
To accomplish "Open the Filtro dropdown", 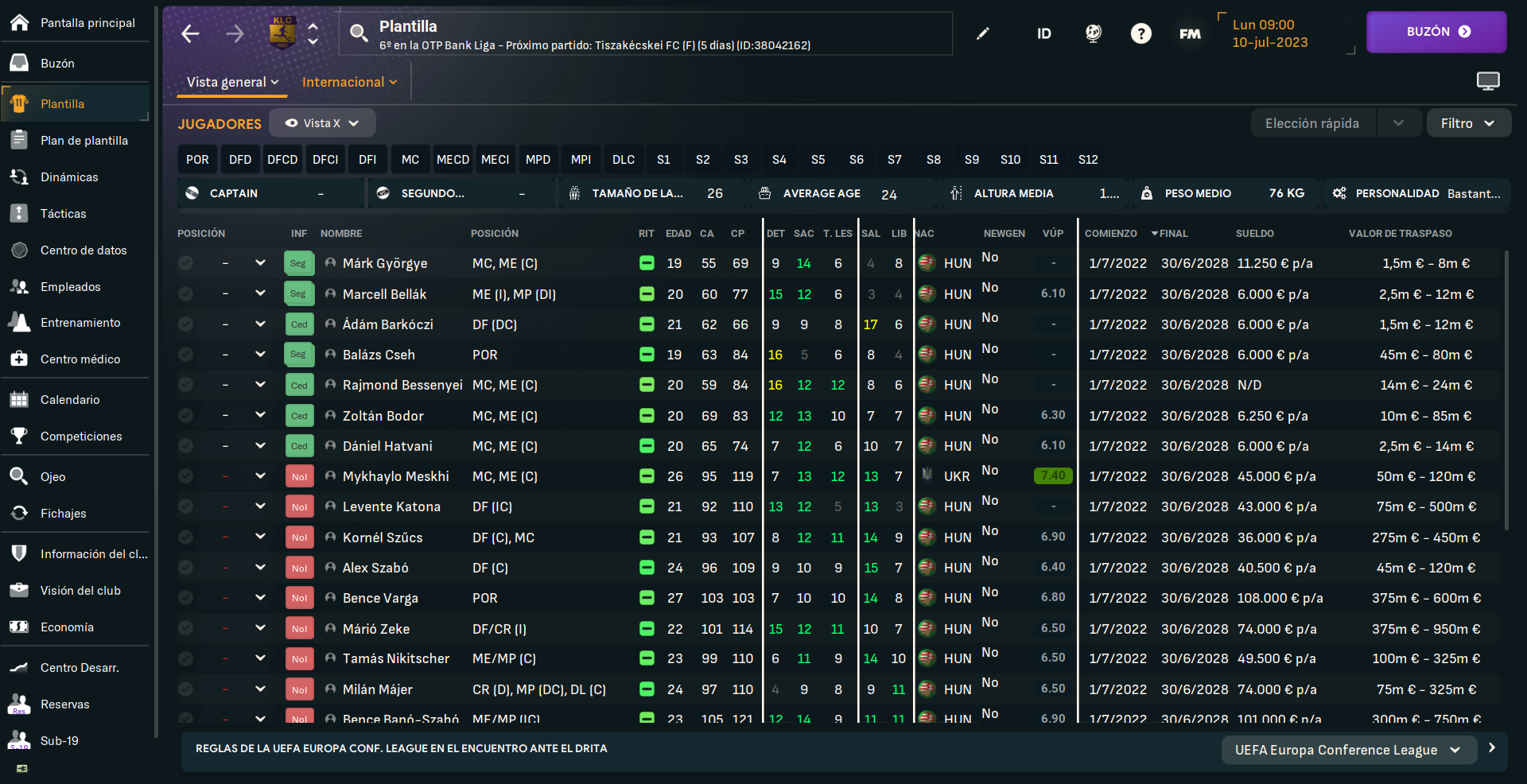I will (1467, 123).
